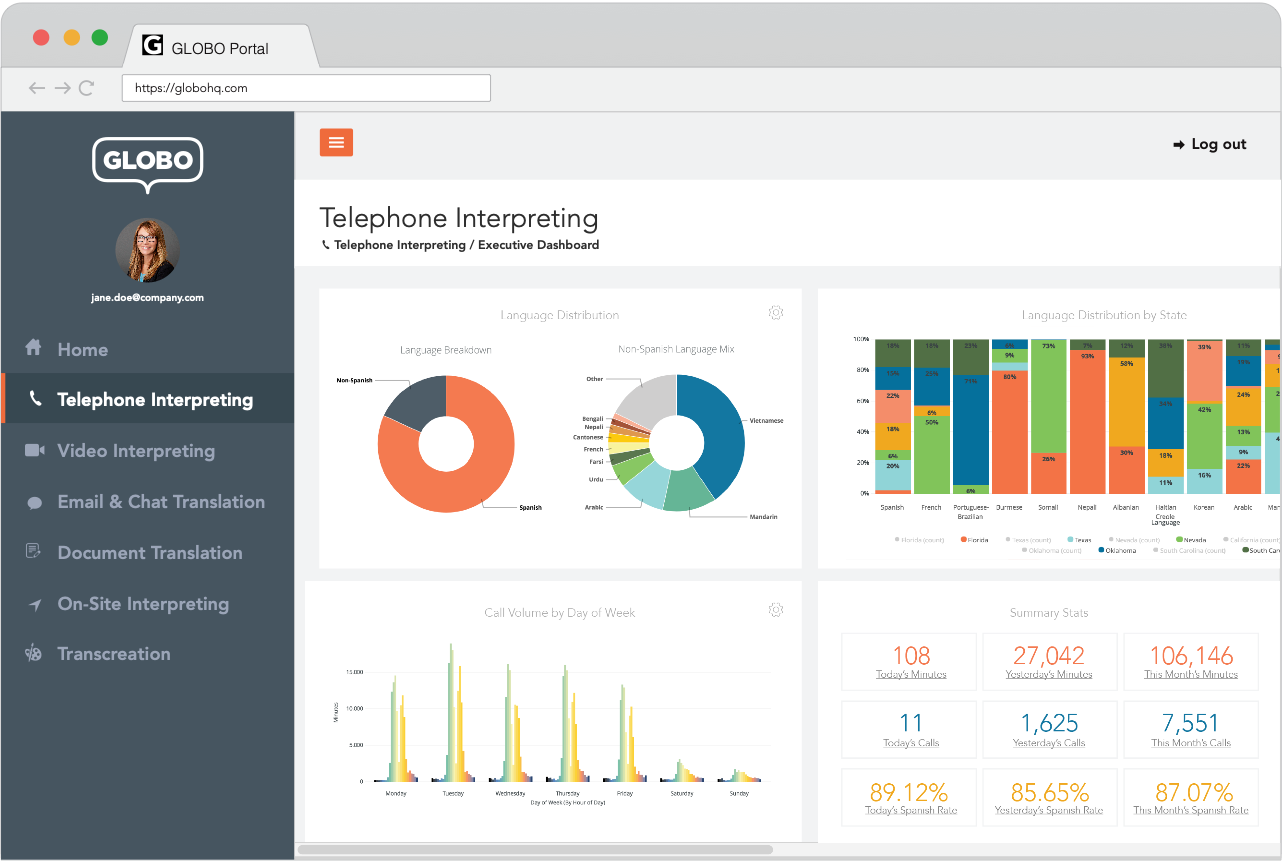Viewport: 1282px width, 861px height.
Task: Click the orange hamburger menu button
Action: click(336, 143)
